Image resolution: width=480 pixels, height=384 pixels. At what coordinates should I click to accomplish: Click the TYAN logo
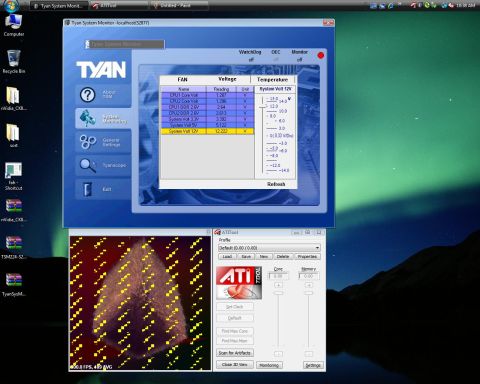point(101,69)
